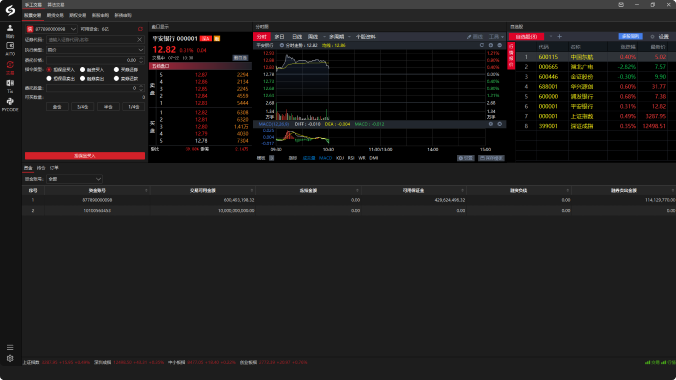Open the watchlist gear settings icon
This screenshot has height=380, width=676.
pos(652,37)
